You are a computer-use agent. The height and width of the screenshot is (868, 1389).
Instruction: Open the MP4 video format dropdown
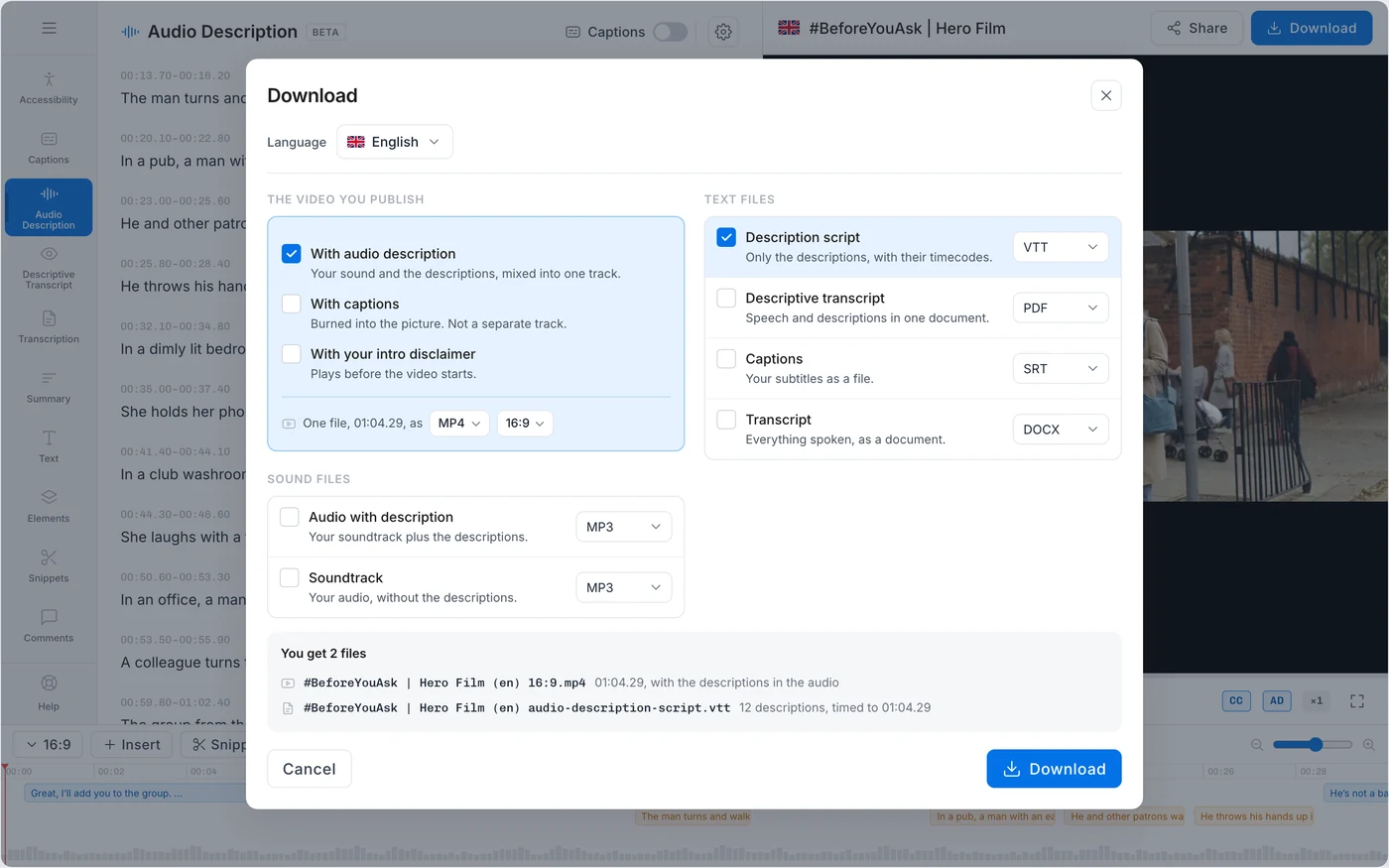(459, 423)
